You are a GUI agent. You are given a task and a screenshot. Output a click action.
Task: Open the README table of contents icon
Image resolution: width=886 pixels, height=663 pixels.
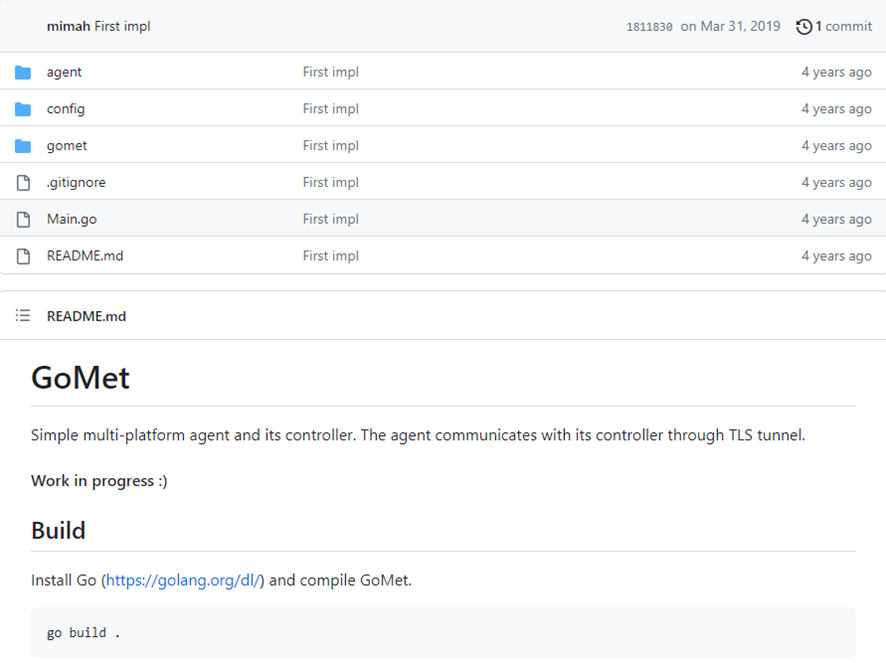[x=23, y=316]
